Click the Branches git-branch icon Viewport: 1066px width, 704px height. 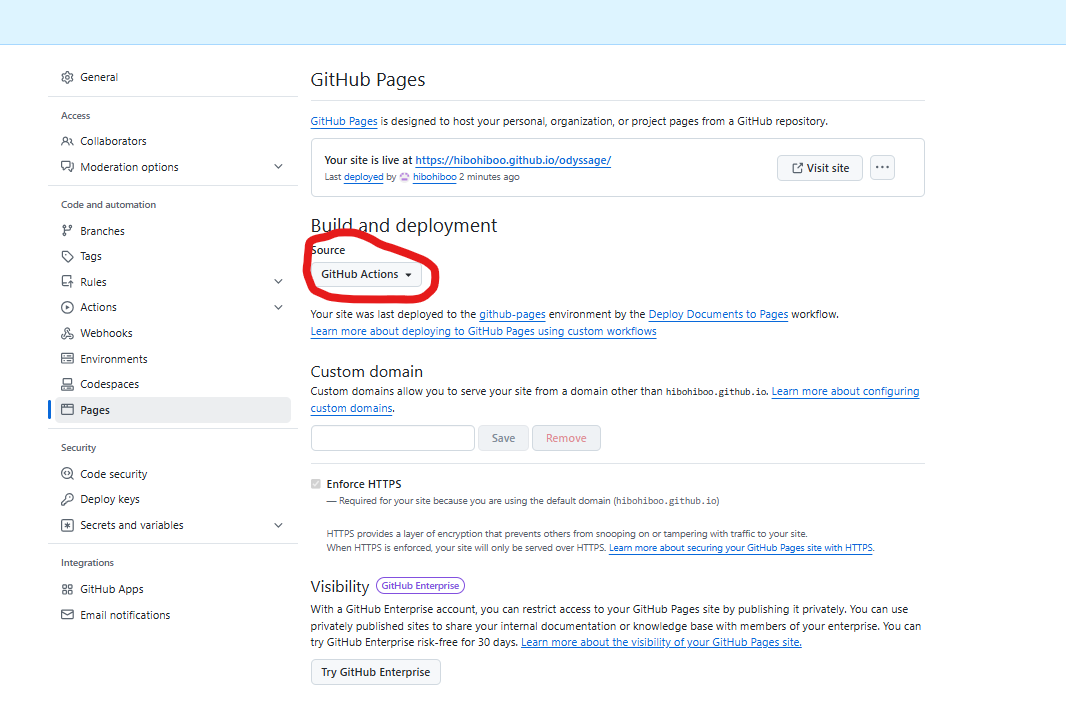pos(67,231)
